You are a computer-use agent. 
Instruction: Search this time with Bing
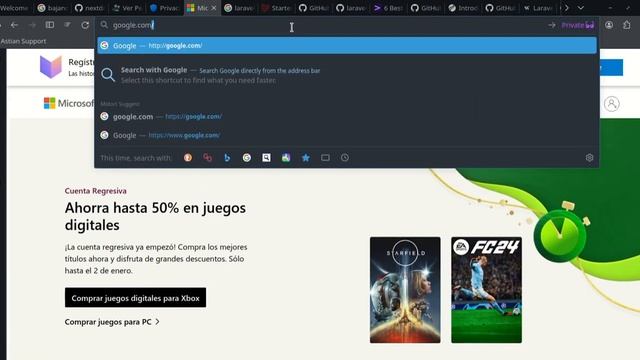click(x=227, y=158)
